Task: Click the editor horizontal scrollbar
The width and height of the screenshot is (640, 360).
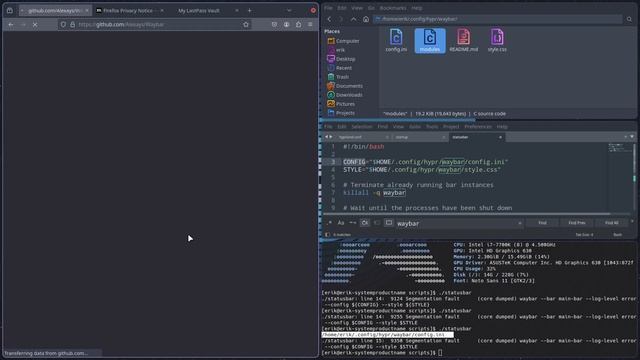Action: [x=467, y=213]
